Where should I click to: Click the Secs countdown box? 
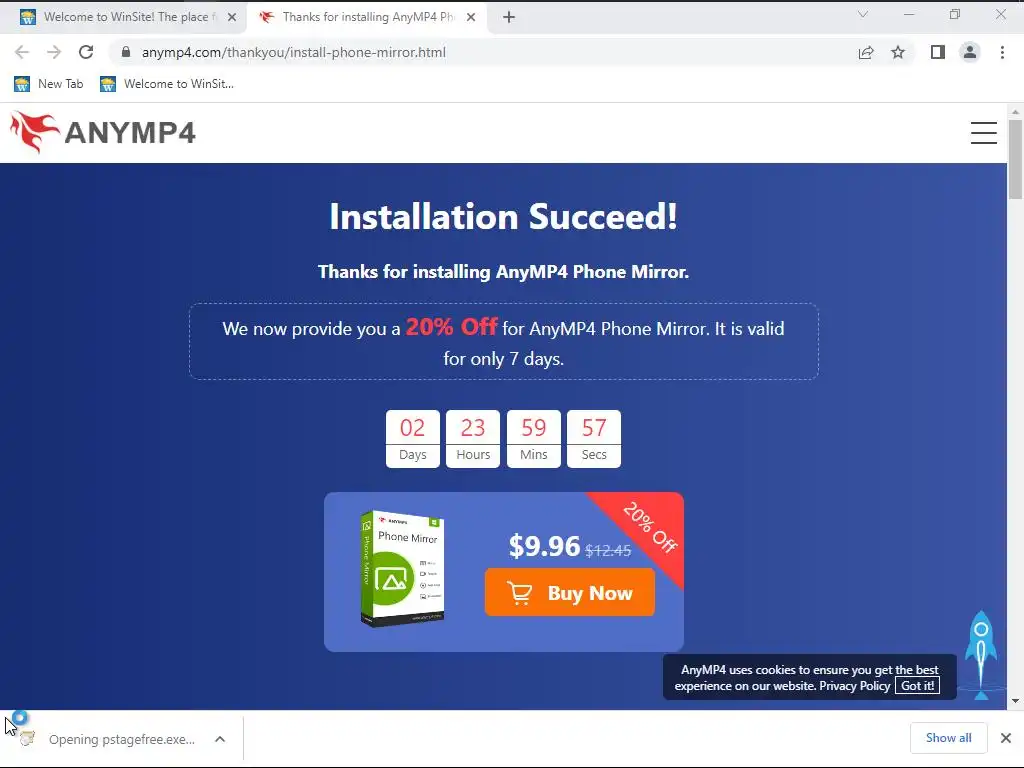[594, 439]
